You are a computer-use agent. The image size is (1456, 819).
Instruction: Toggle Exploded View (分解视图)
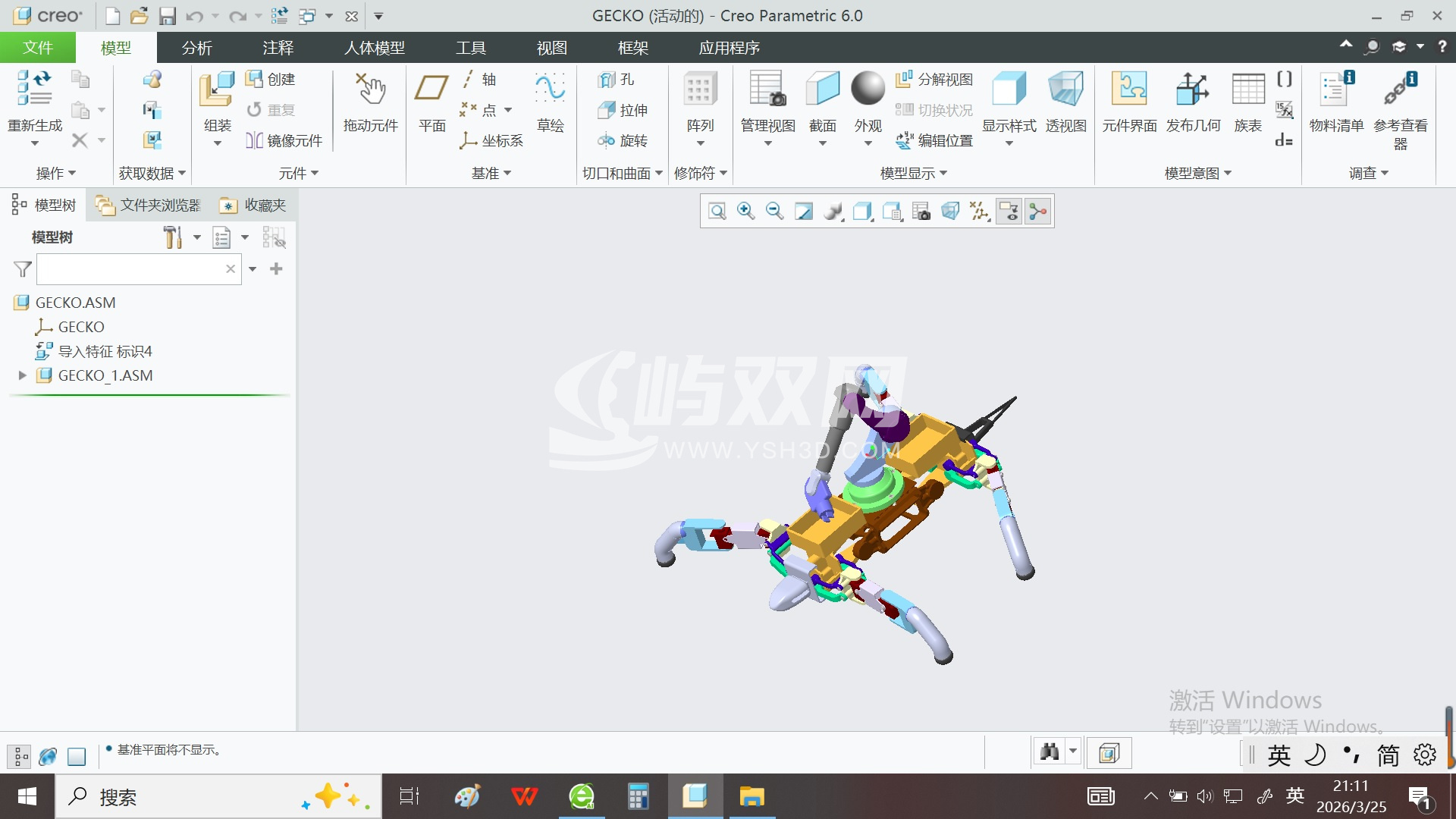tap(934, 79)
